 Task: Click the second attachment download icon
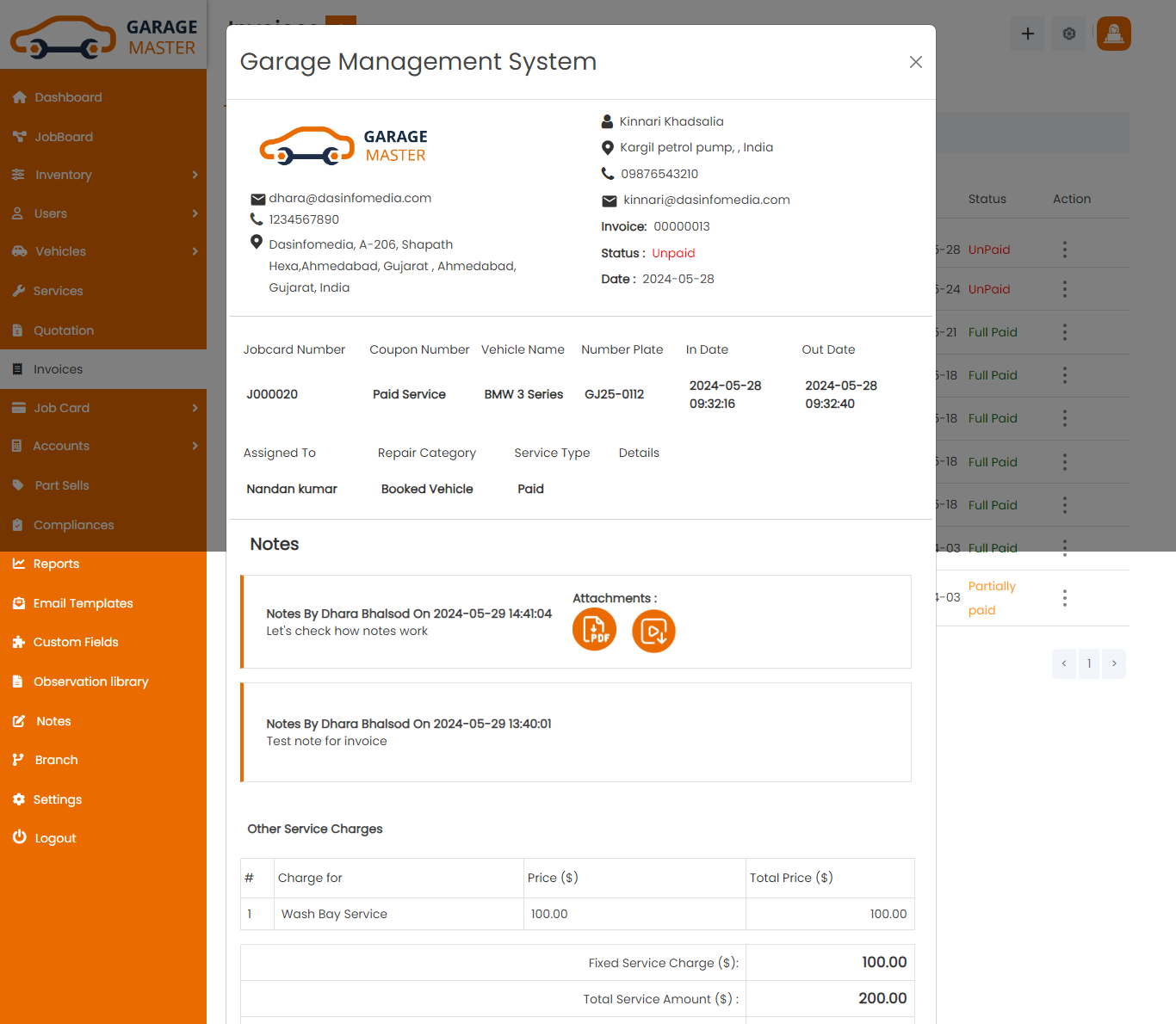click(x=653, y=630)
